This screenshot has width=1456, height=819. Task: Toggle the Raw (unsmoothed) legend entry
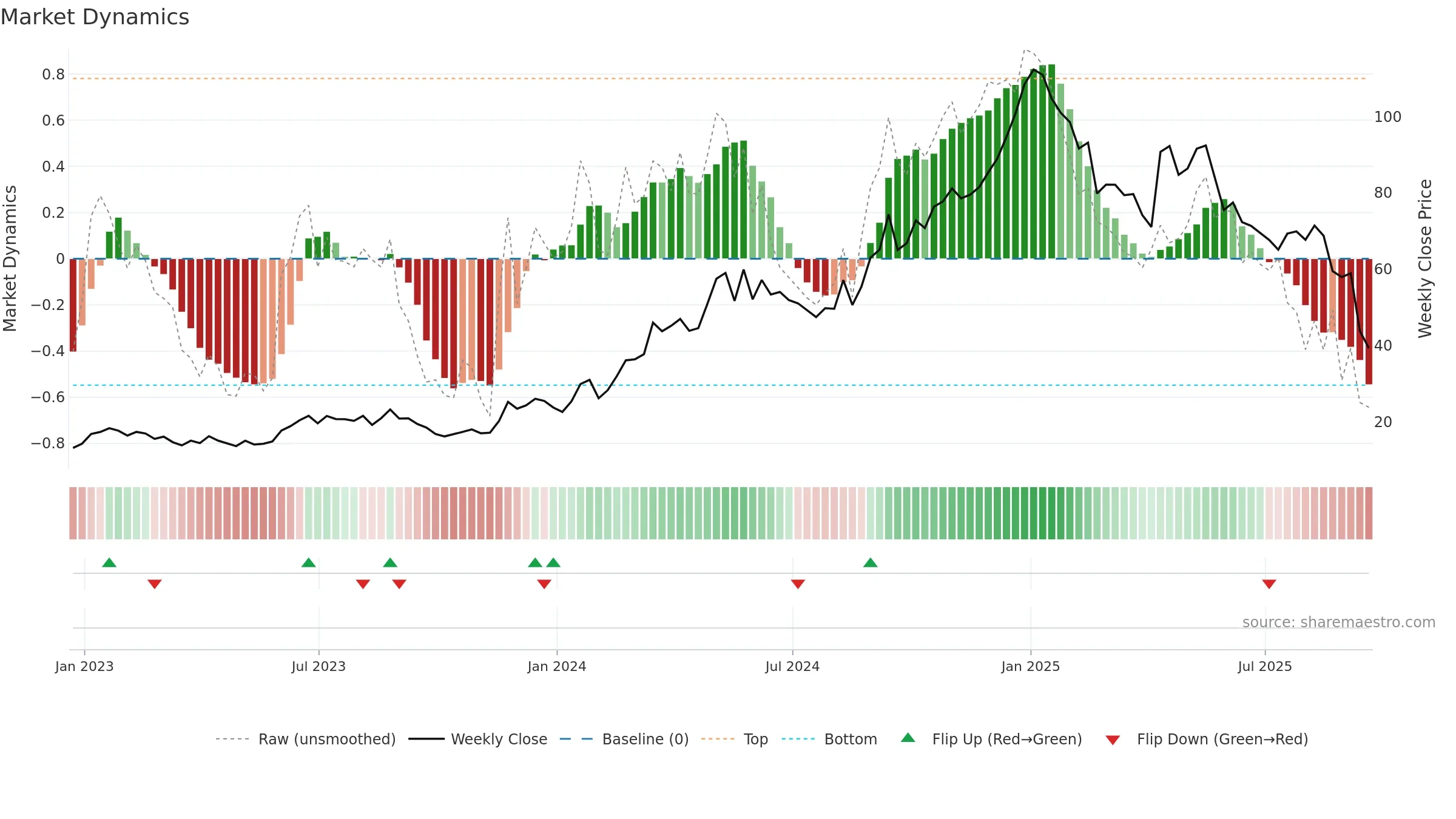click(x=306, y=739)
